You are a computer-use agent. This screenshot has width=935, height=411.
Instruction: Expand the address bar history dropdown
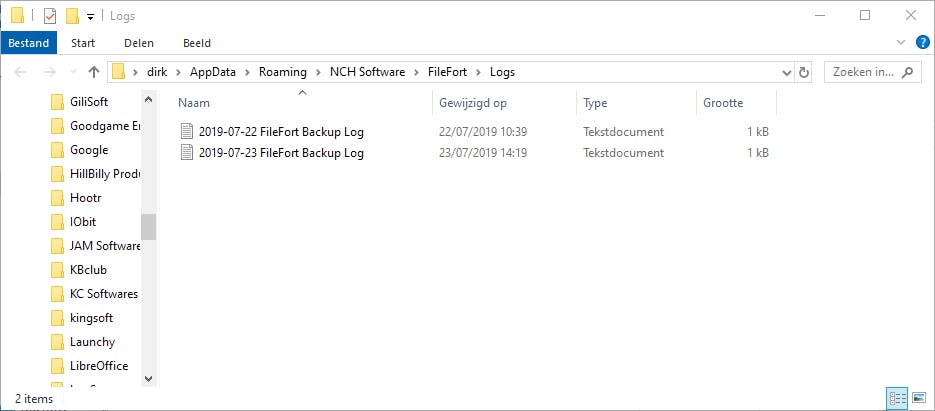point(785,72)
